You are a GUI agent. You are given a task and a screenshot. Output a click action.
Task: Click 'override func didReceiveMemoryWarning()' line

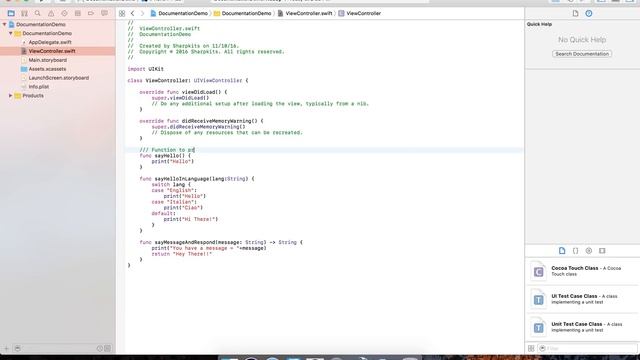tap(201, 121)
